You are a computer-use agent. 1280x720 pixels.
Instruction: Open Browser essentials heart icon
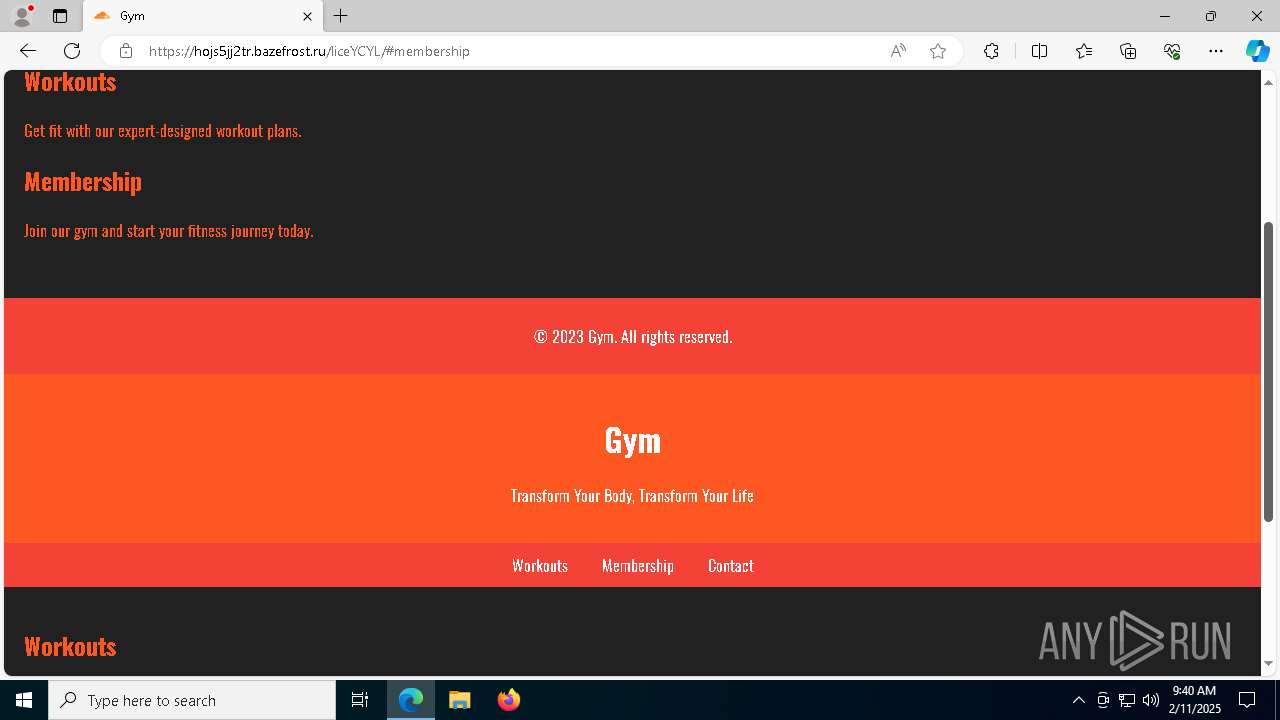[1172, 51]
